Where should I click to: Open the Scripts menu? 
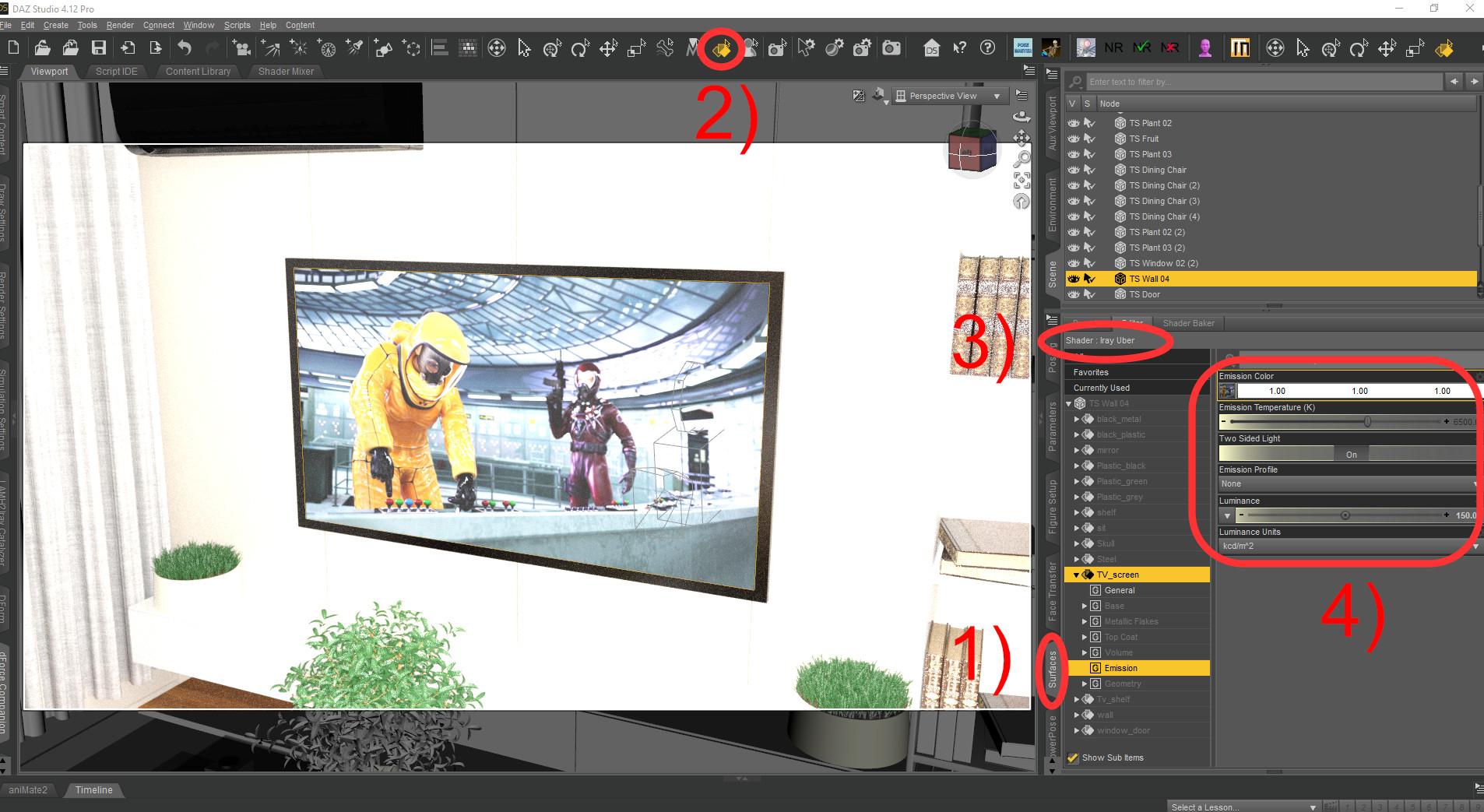[x=237, y=25]
